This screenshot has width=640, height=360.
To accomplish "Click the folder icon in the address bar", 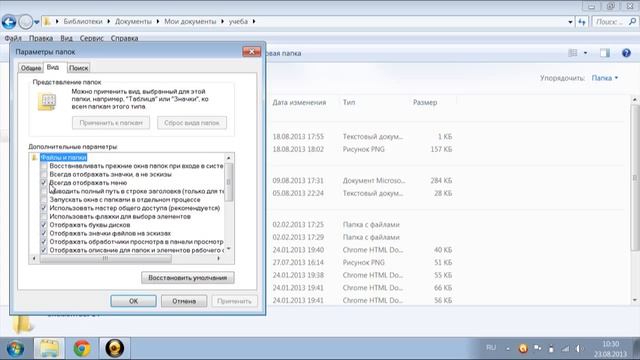I will [x=47, y=21].
